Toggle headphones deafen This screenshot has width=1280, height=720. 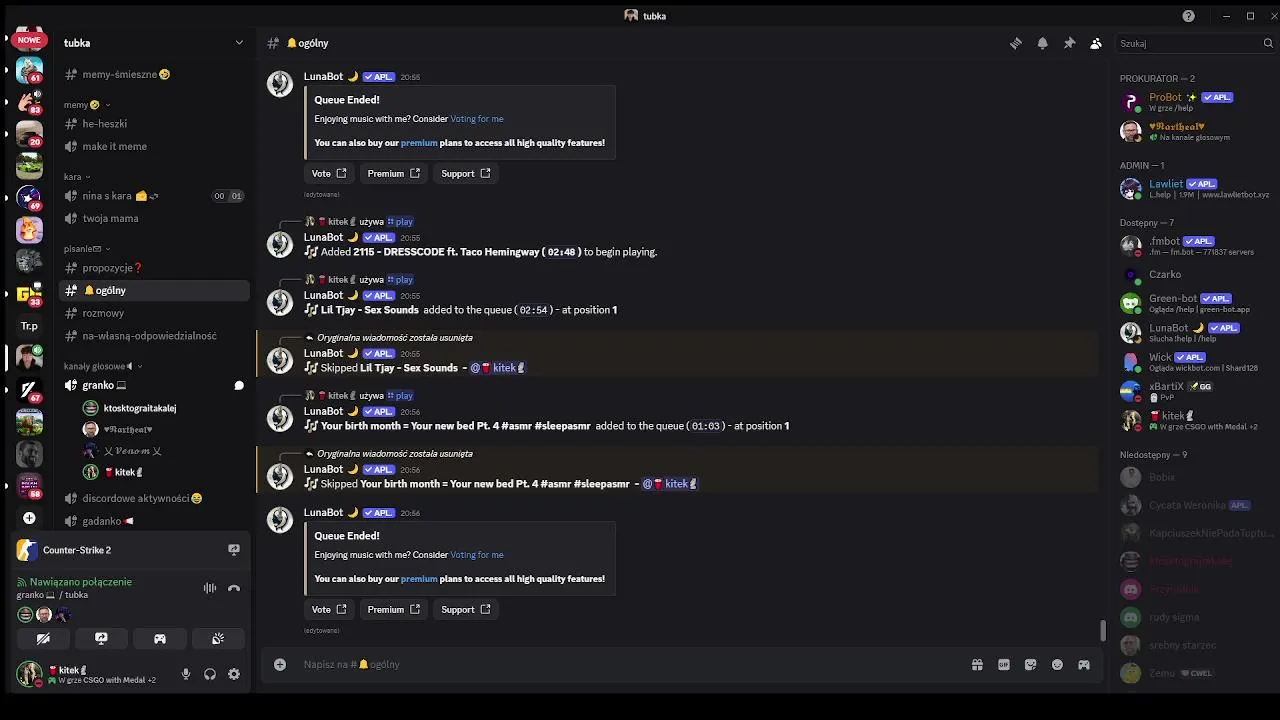coord(210,675)
